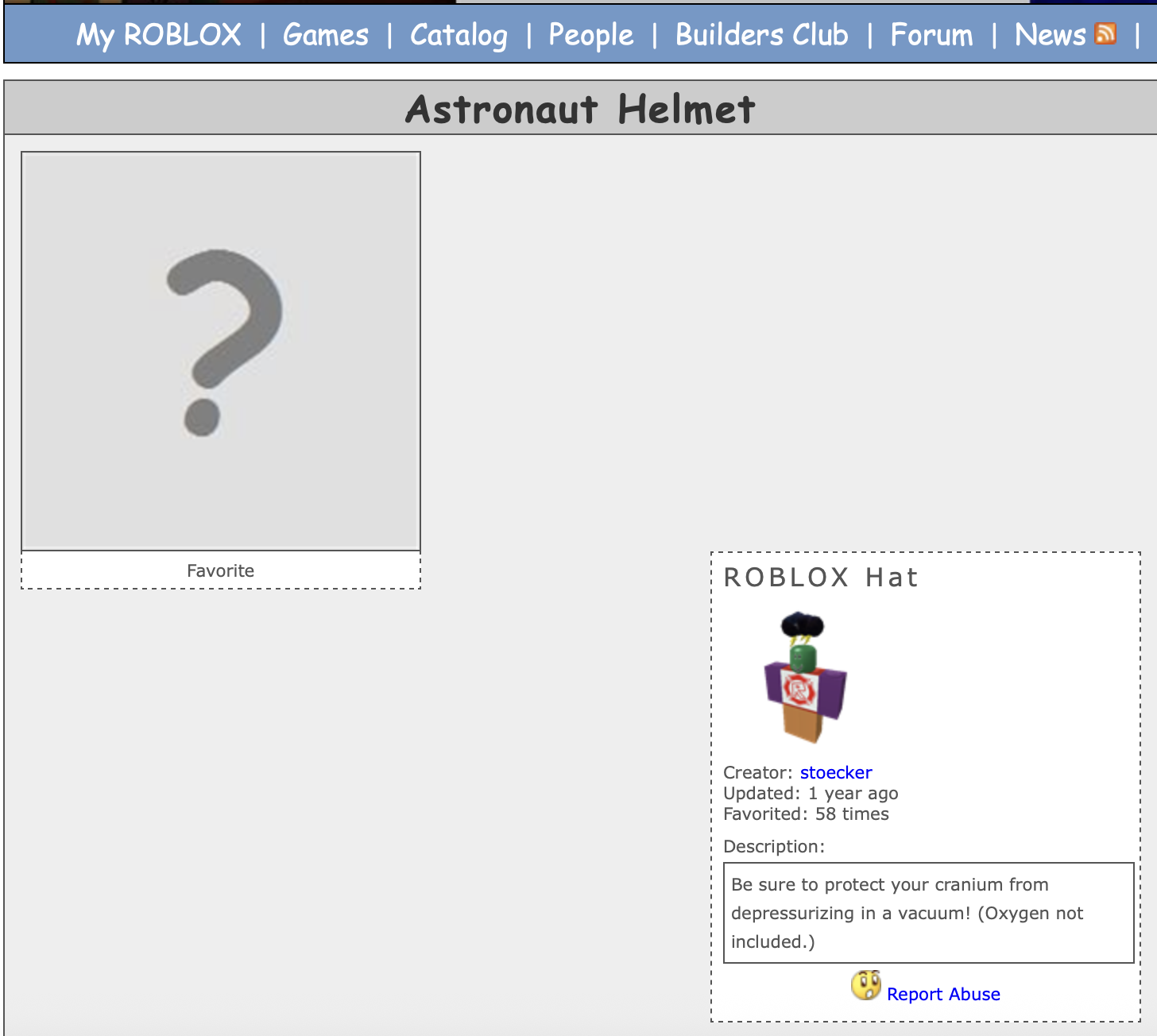Open the News link
The width and height of the screenshot is (1157, 1036).
1051,35
